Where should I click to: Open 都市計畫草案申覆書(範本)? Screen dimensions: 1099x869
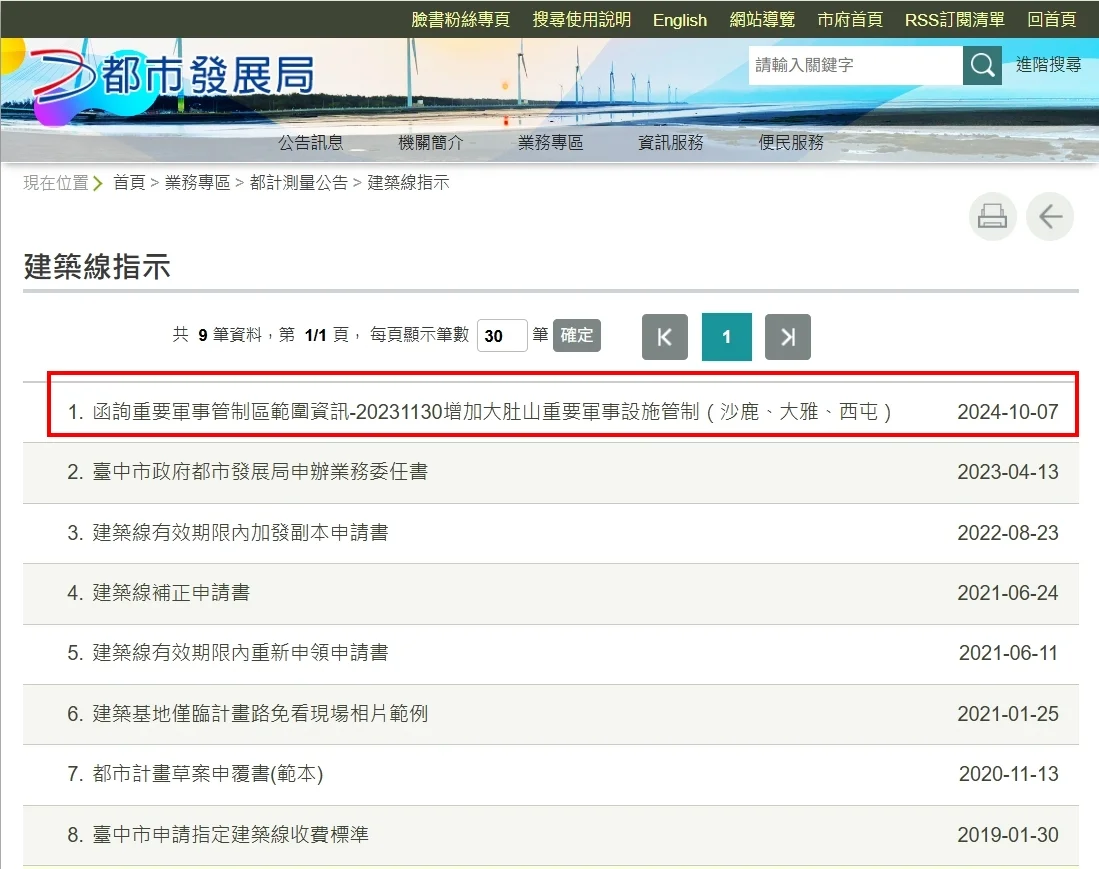coord(207,774)
